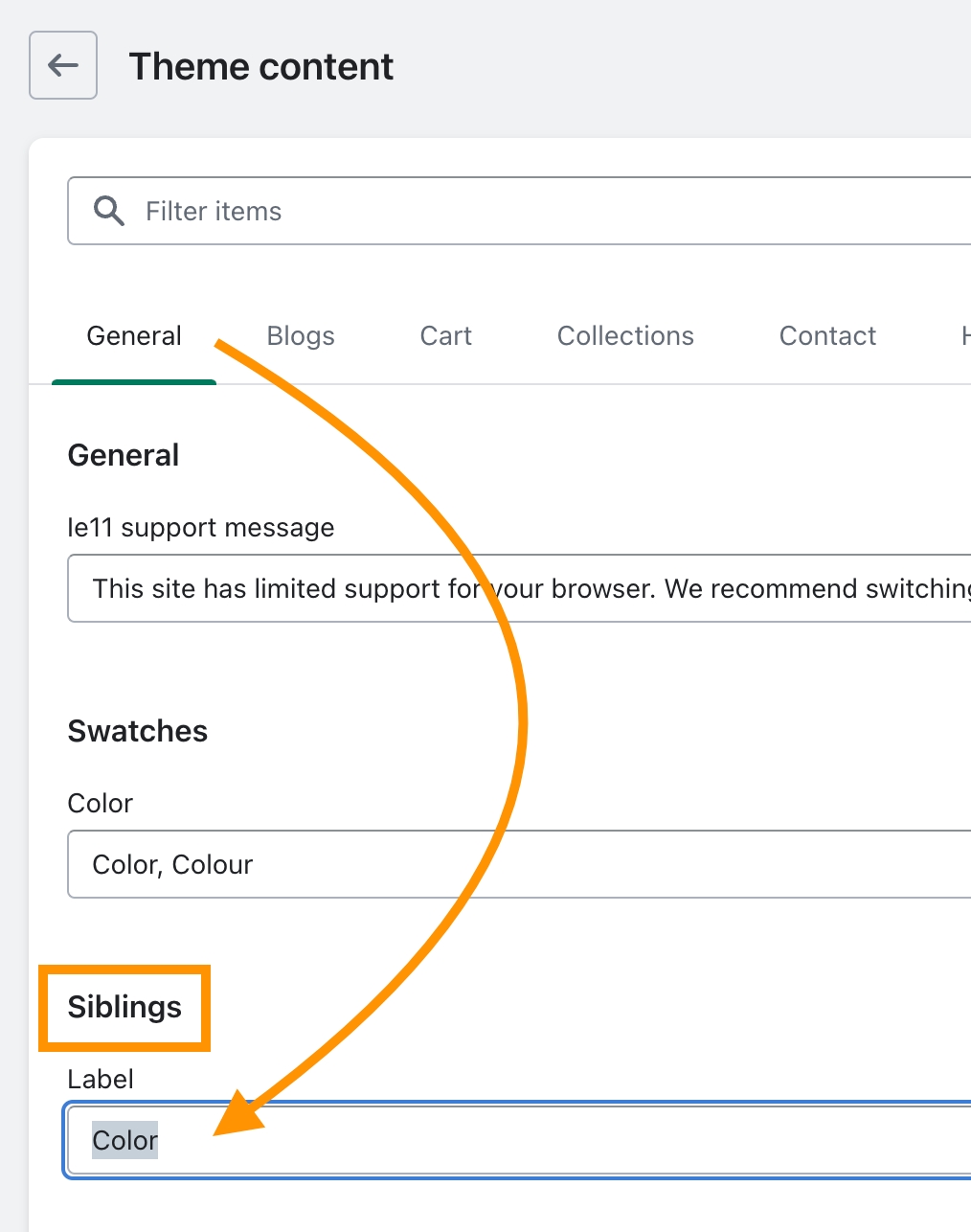The width and height of the screenshot is (971, 1232).
Task: Click the highlighted 'Color' text in Label field
Action: [124, 1140]
